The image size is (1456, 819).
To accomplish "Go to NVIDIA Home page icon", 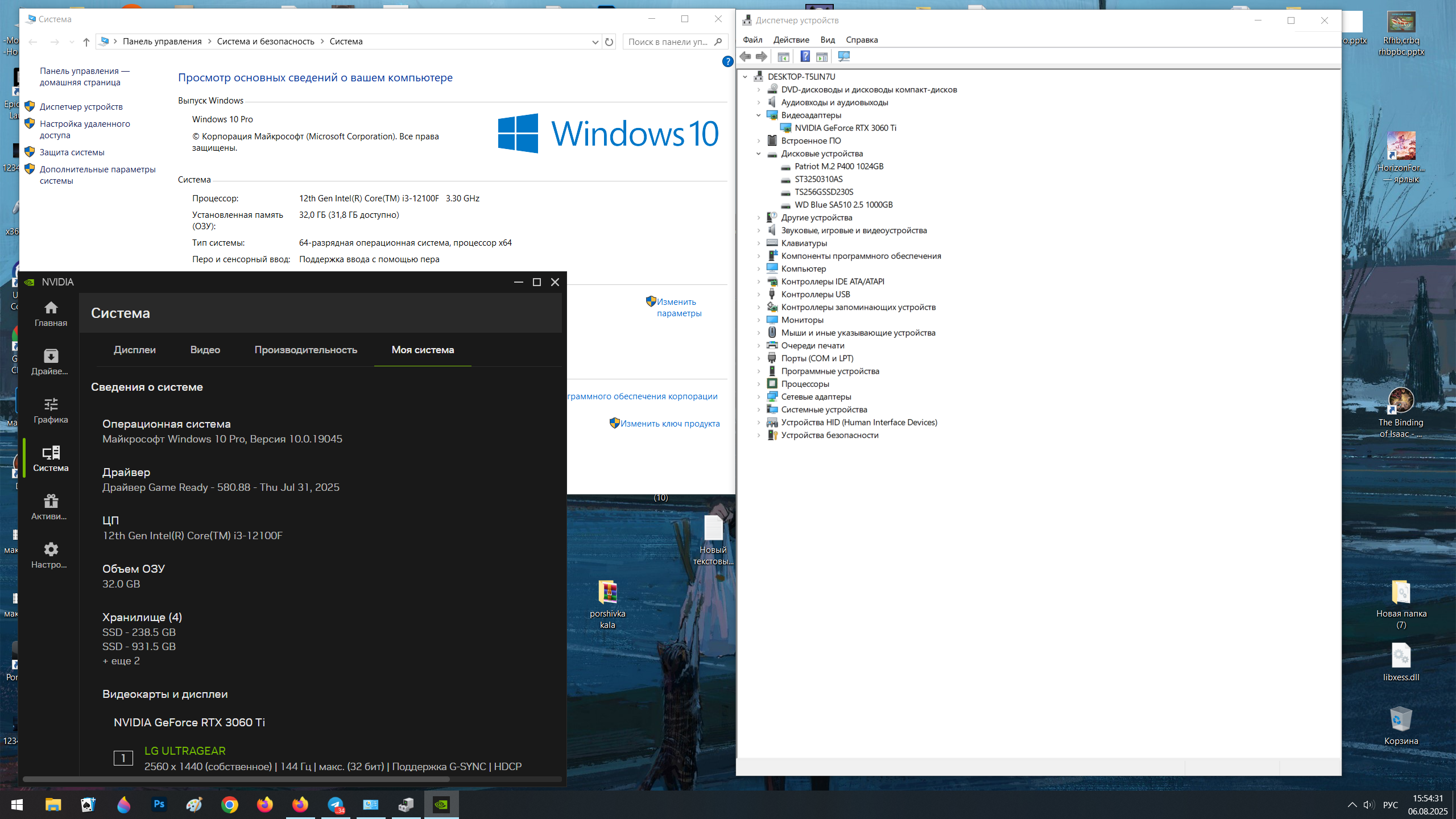I will 51,313.
